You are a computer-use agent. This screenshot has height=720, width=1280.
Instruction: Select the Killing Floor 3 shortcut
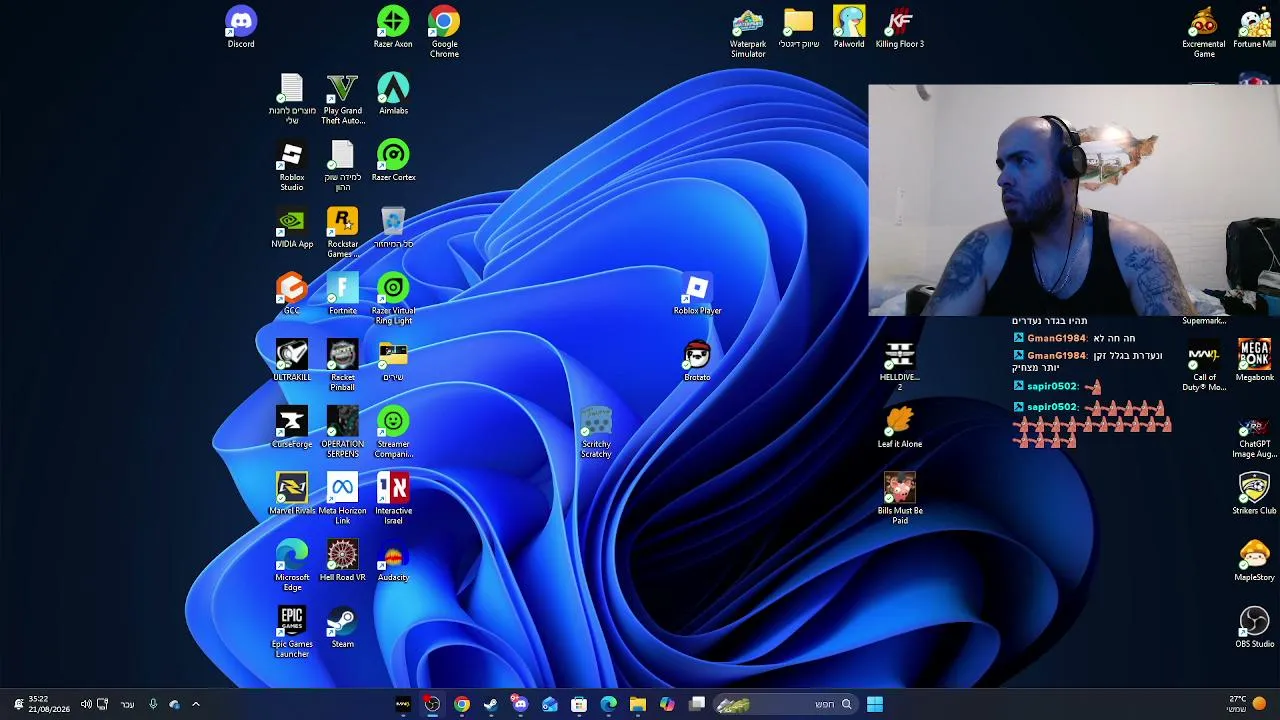pos(900,28)
